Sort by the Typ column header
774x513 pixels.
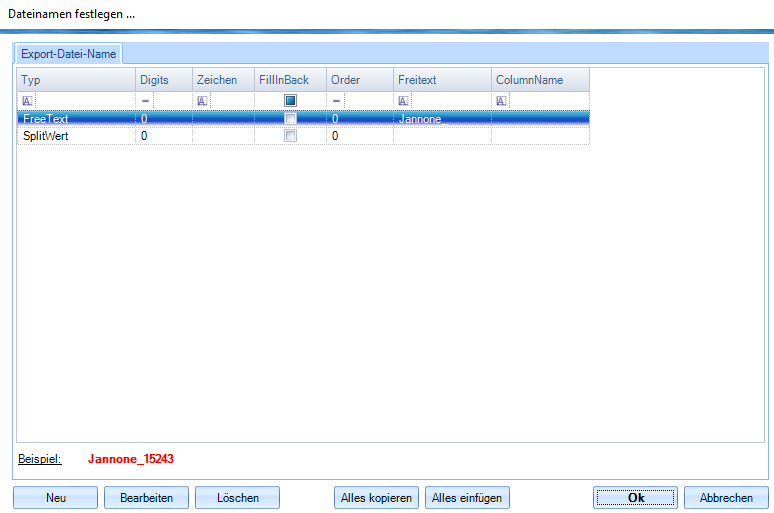coord(76,80)
